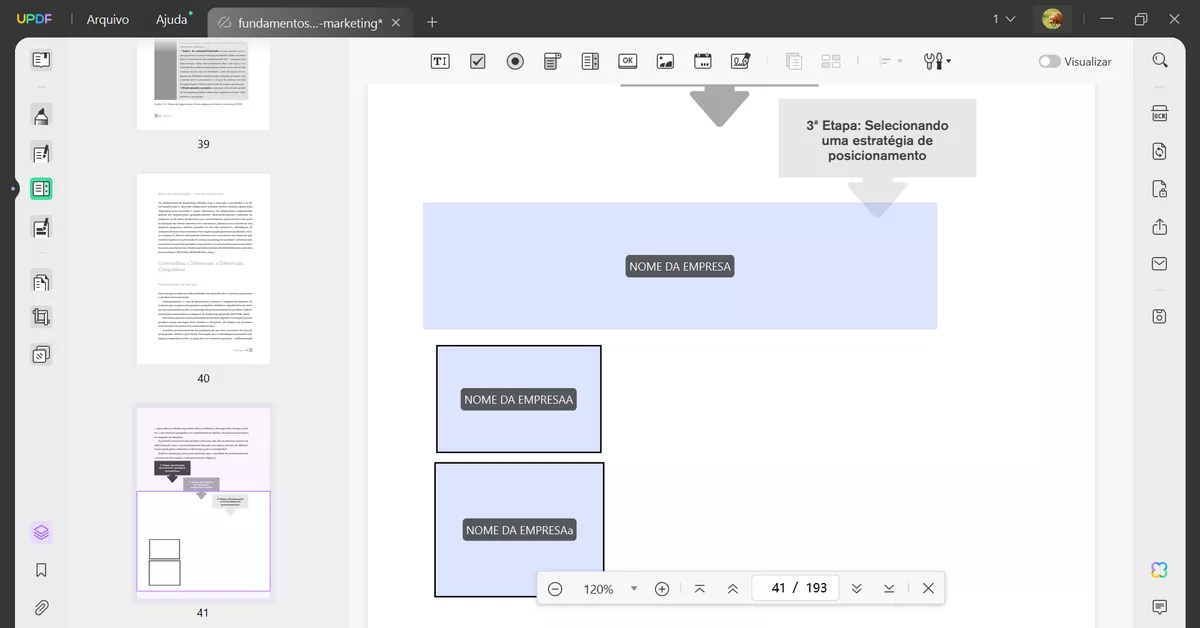
Task: Select the List Box form tool
Action: pos(590,61)
